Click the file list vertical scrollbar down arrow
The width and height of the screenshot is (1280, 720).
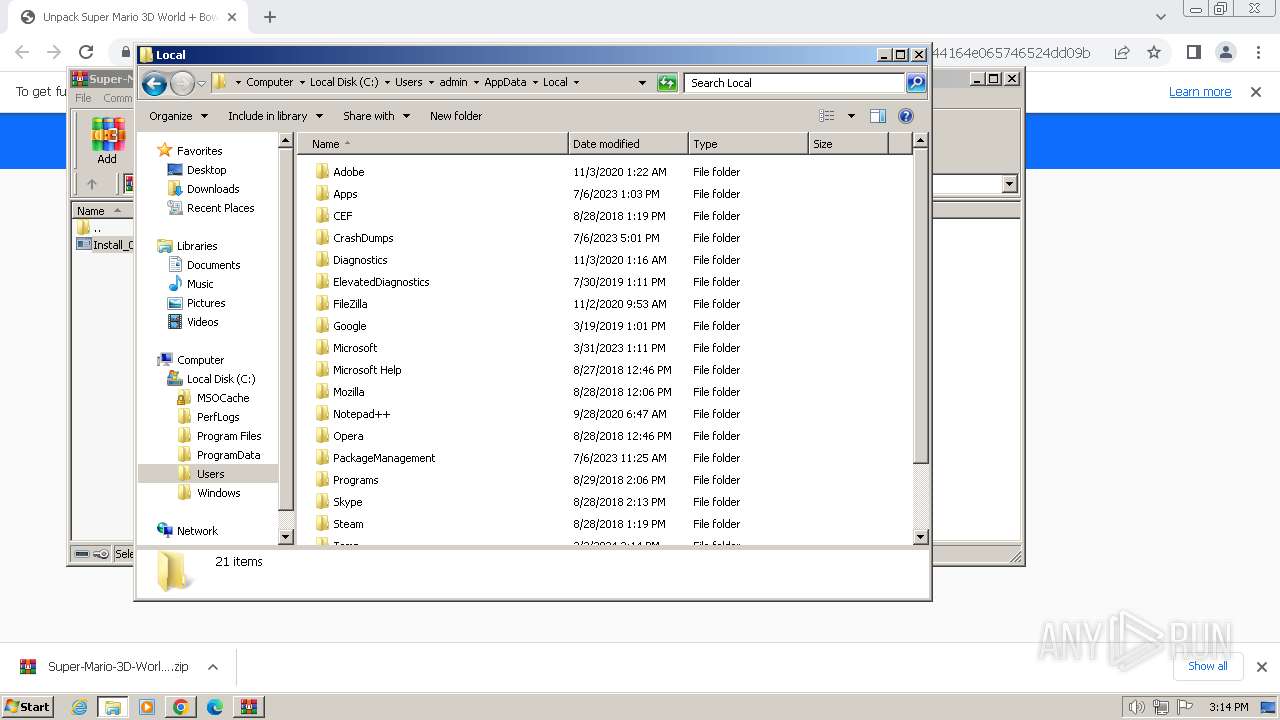[921, 537]
